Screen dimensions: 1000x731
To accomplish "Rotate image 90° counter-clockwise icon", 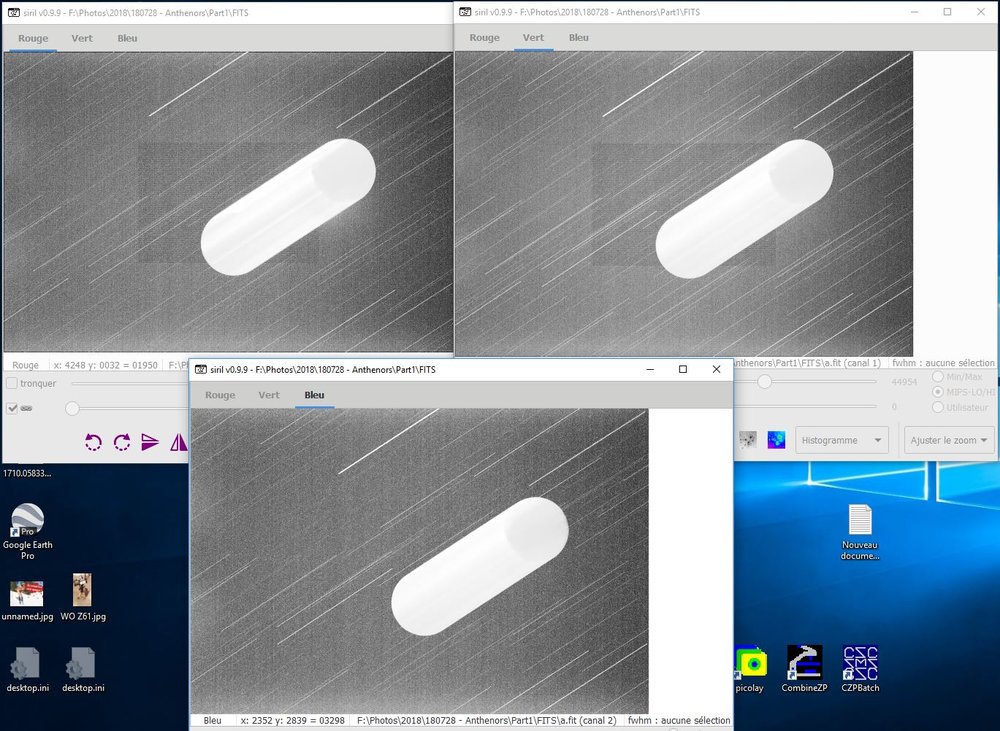I will click(93, 442).
